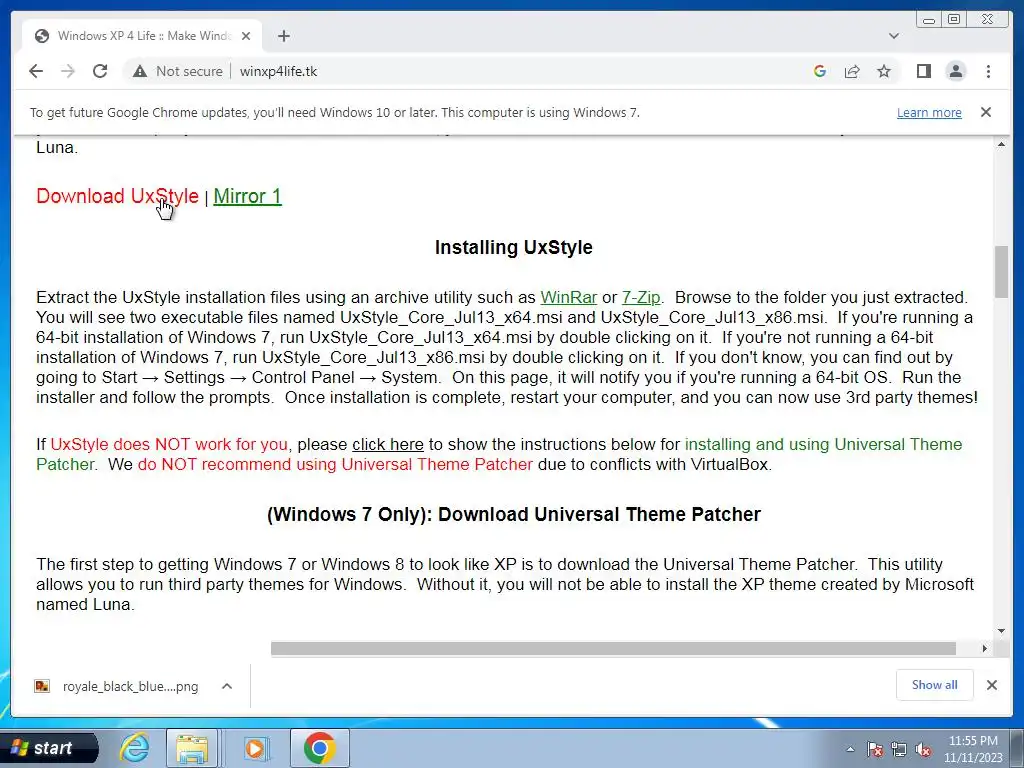Select the Windows XP 4 Life tab
1024x768 pixels.
click(142, 36)
